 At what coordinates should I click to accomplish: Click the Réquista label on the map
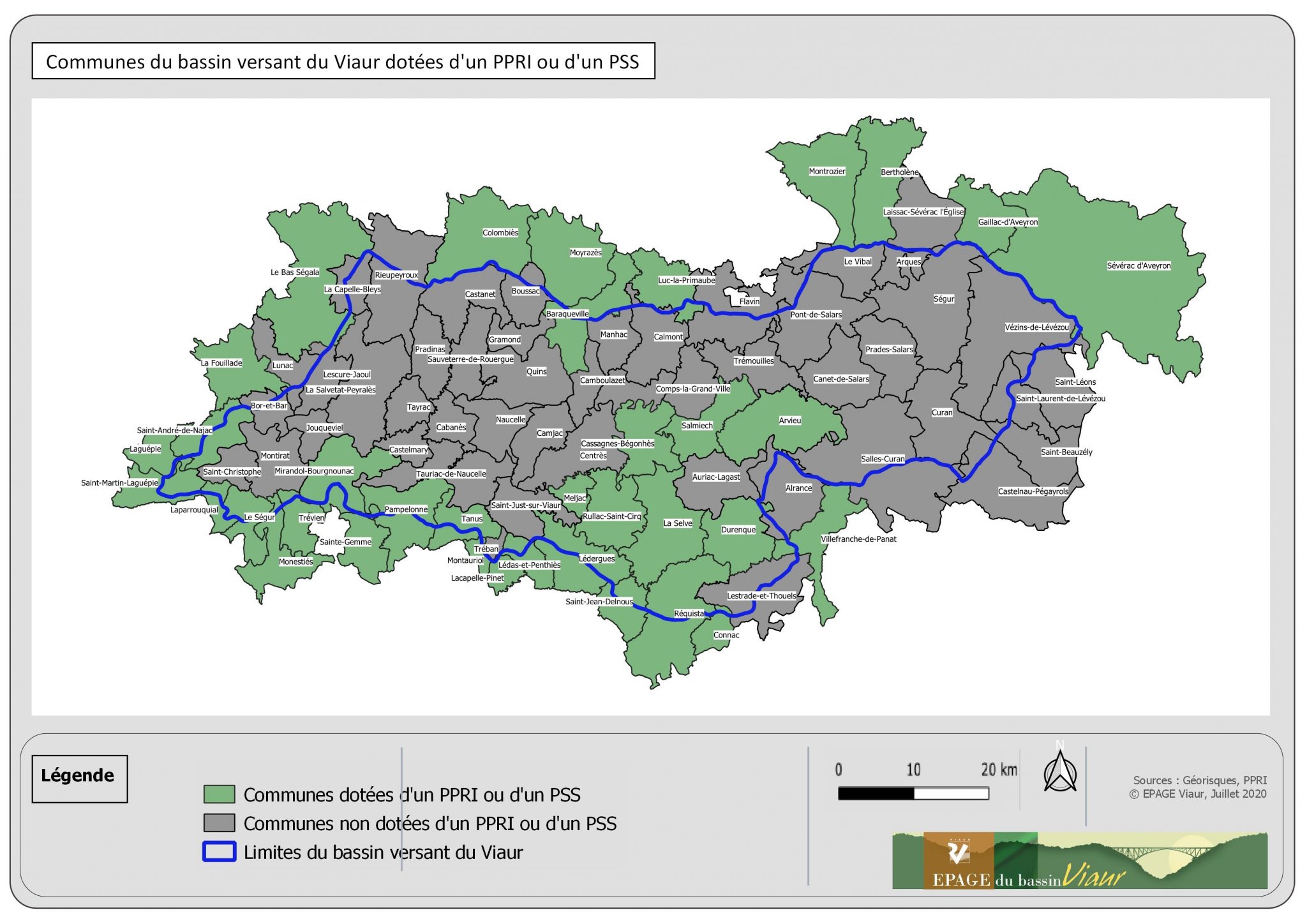click(x=689, y=614)
